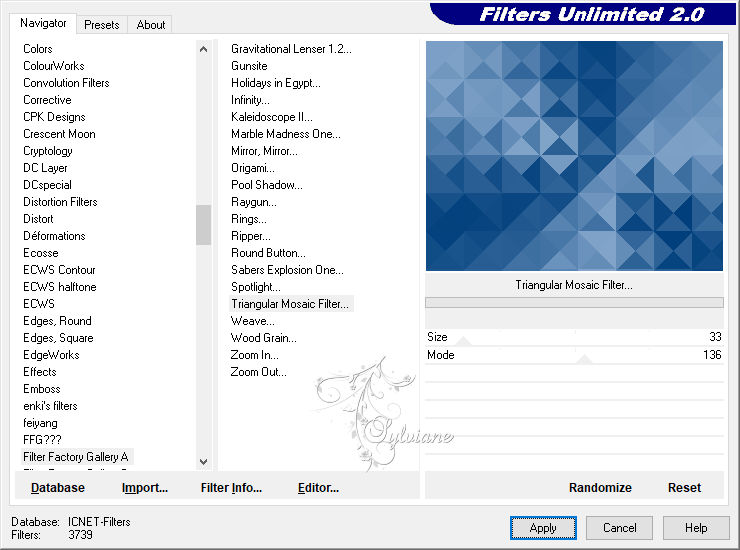The width and height of the screenshot is (740, 550).
Task: Select the Distort category
Action: click(38, 219)
